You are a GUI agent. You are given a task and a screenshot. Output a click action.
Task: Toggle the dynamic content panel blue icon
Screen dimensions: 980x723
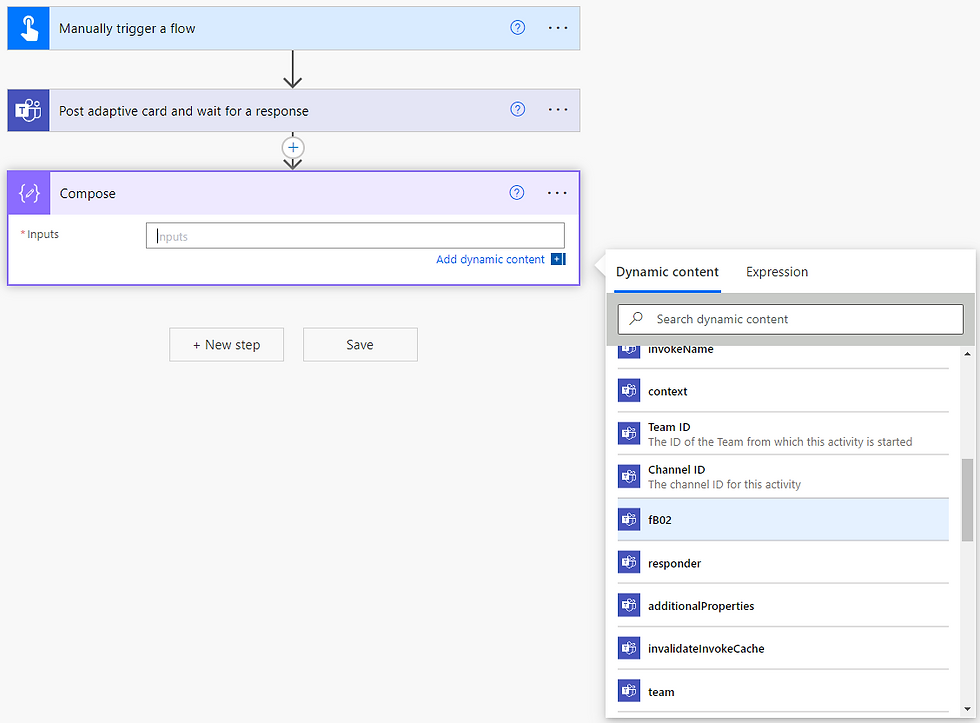point(558,259)
